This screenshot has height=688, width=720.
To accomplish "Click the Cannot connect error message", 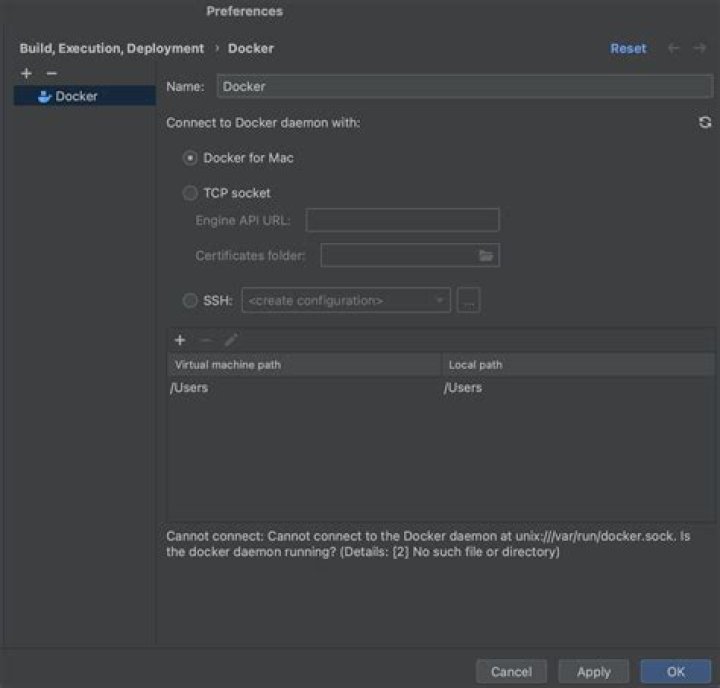I will (x=428, y=544).
